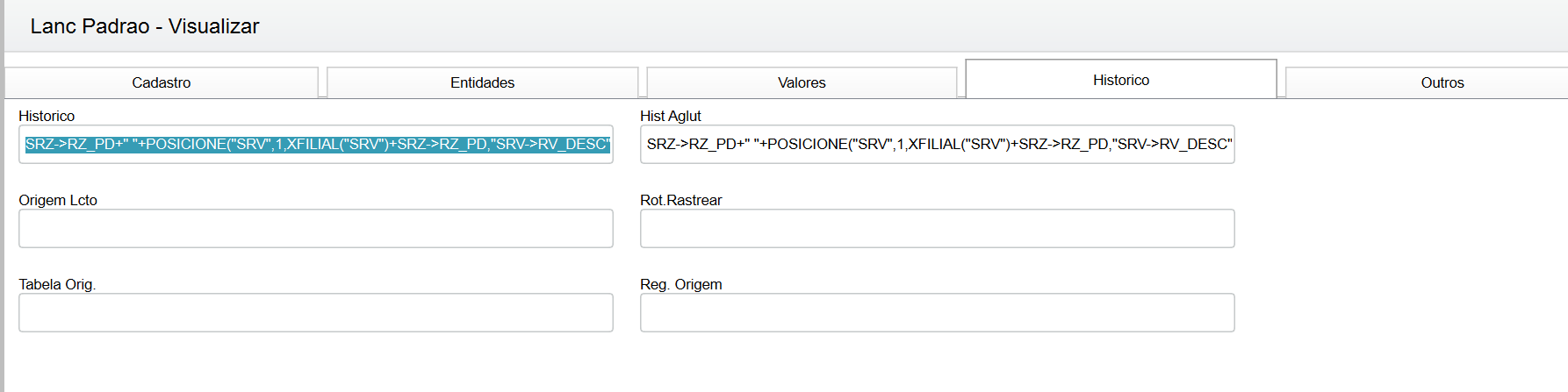Click the Lanc Padrao - Visualizar title
1568x392 pixels.
[x=145, y=26]
